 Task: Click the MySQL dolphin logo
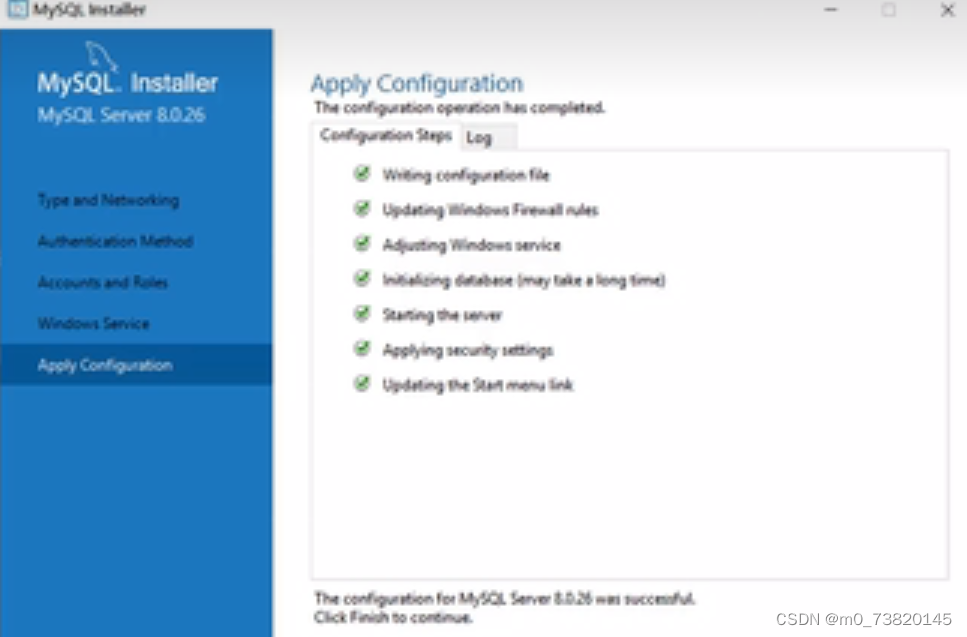click(x=101, y=56)
